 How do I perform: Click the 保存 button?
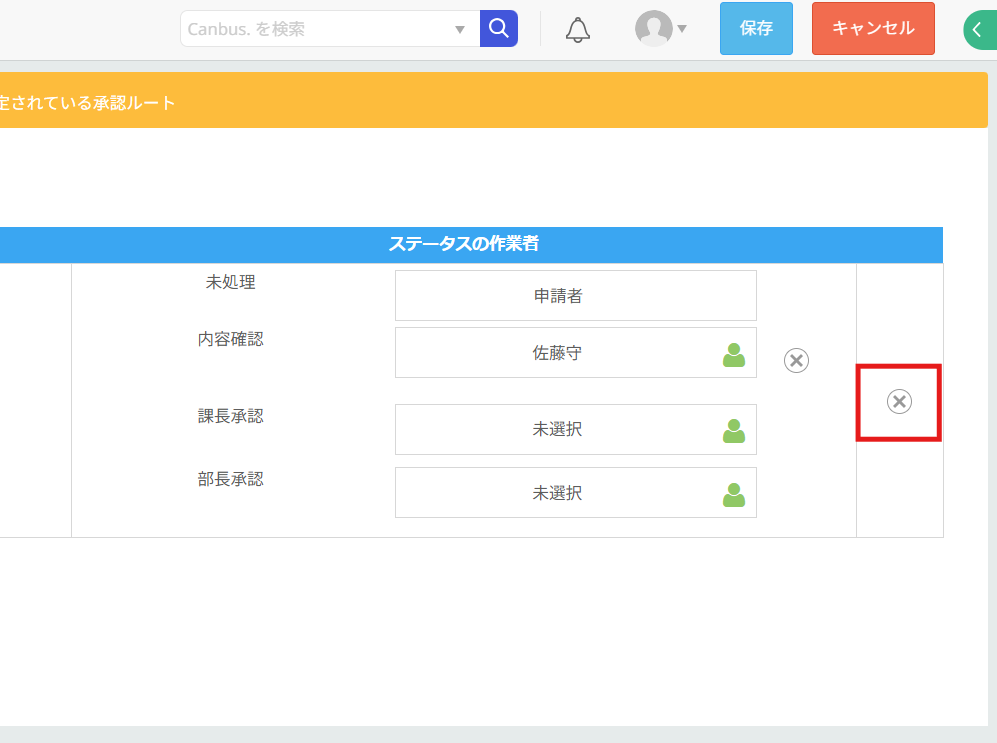756,28
